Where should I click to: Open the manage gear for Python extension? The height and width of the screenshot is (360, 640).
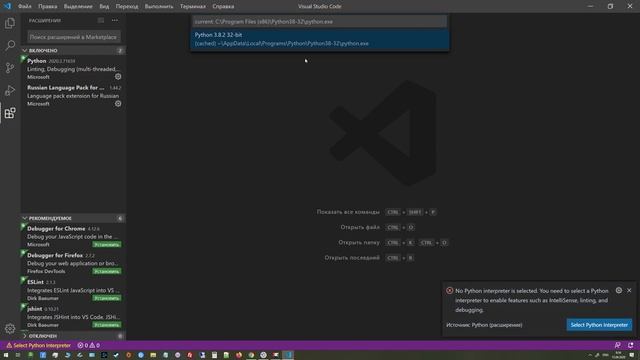(x=118, y=76)
